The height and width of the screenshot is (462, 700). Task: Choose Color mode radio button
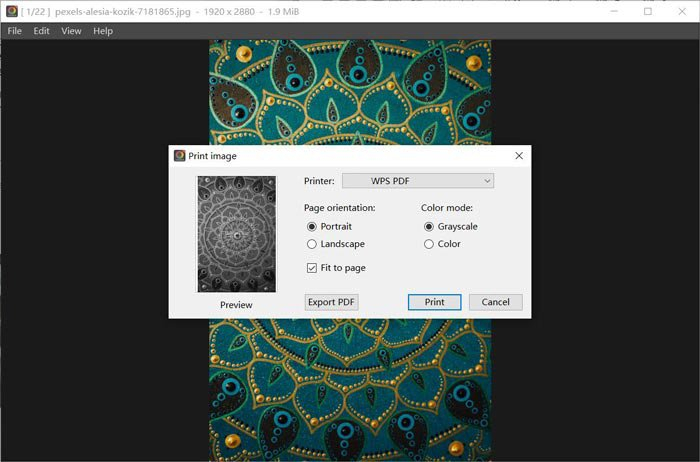coord(429,244)
